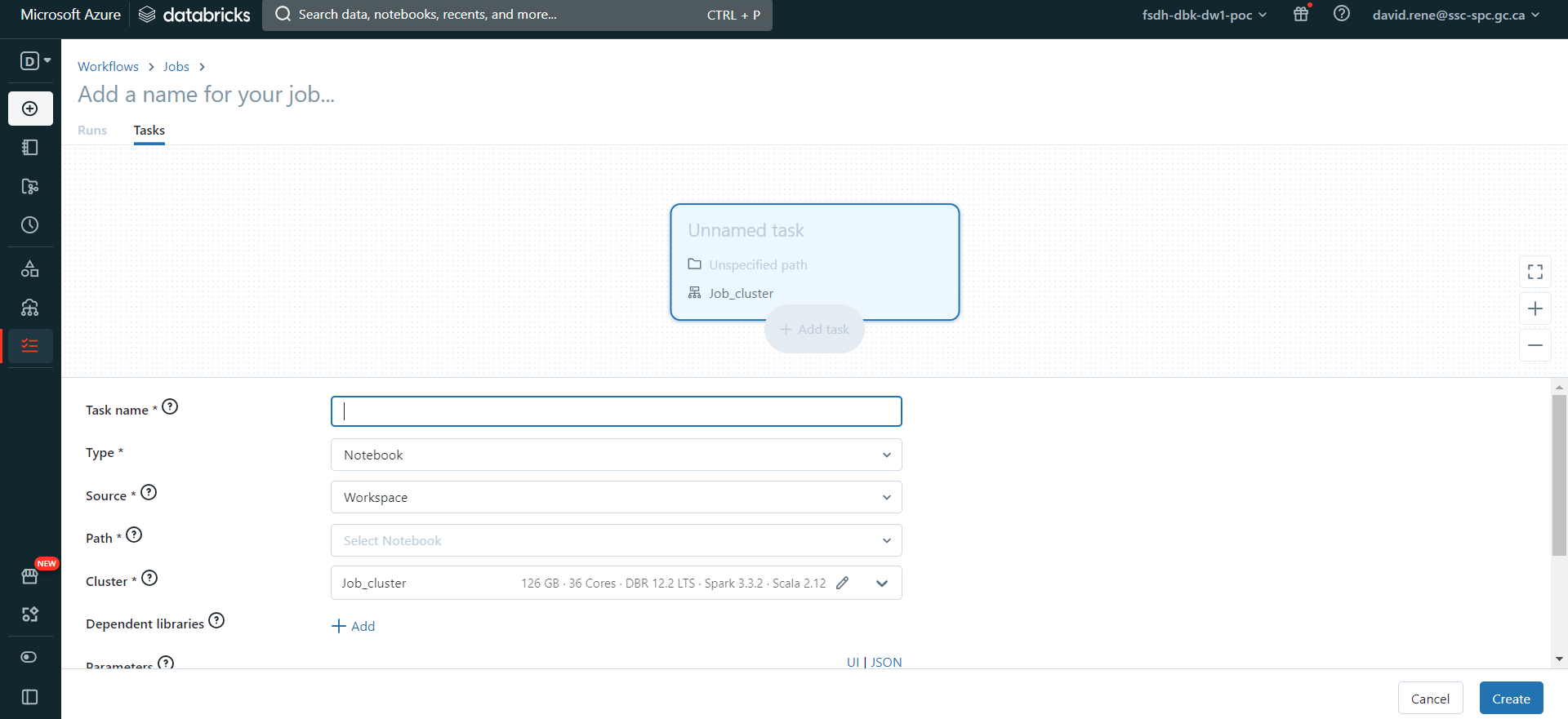Switch parameters view to JSON

point(886,662)
